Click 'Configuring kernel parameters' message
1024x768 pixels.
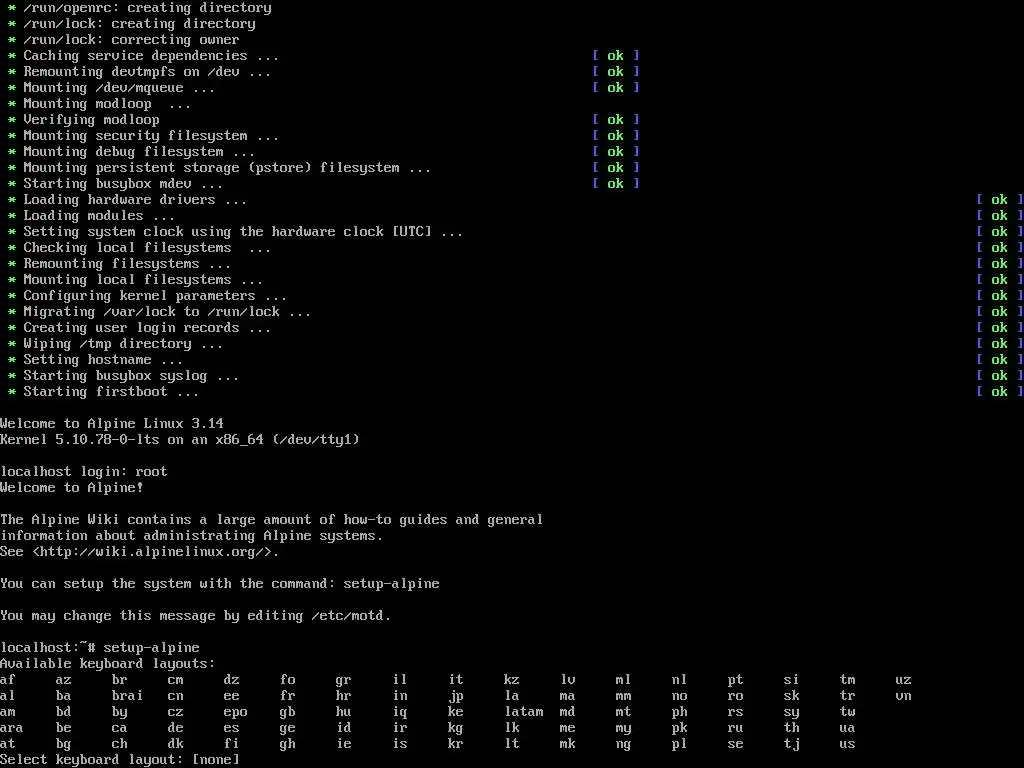155,296
